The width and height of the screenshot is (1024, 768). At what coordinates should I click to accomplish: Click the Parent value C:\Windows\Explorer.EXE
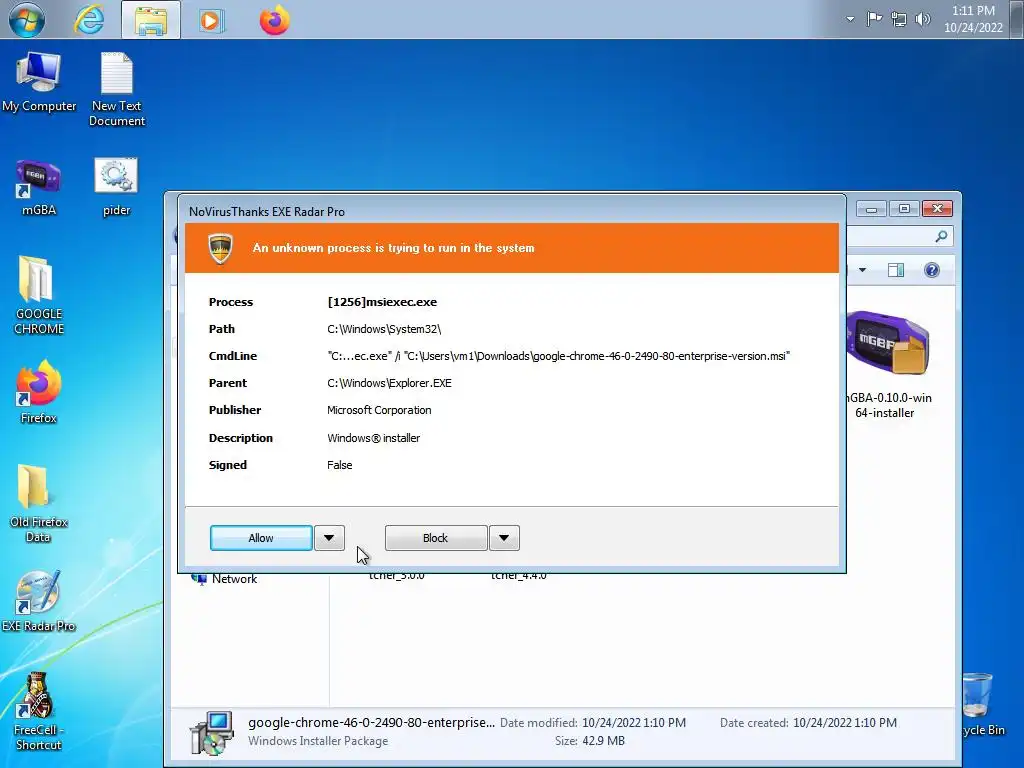(x=389, y=383)
